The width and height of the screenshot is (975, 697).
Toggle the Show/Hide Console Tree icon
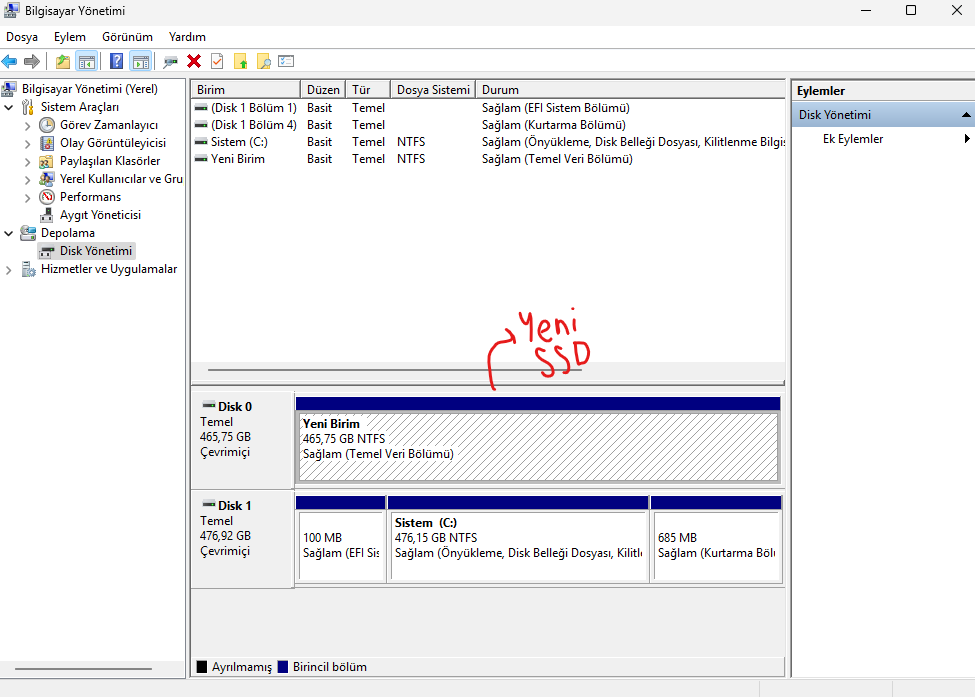tap(86, 62)
